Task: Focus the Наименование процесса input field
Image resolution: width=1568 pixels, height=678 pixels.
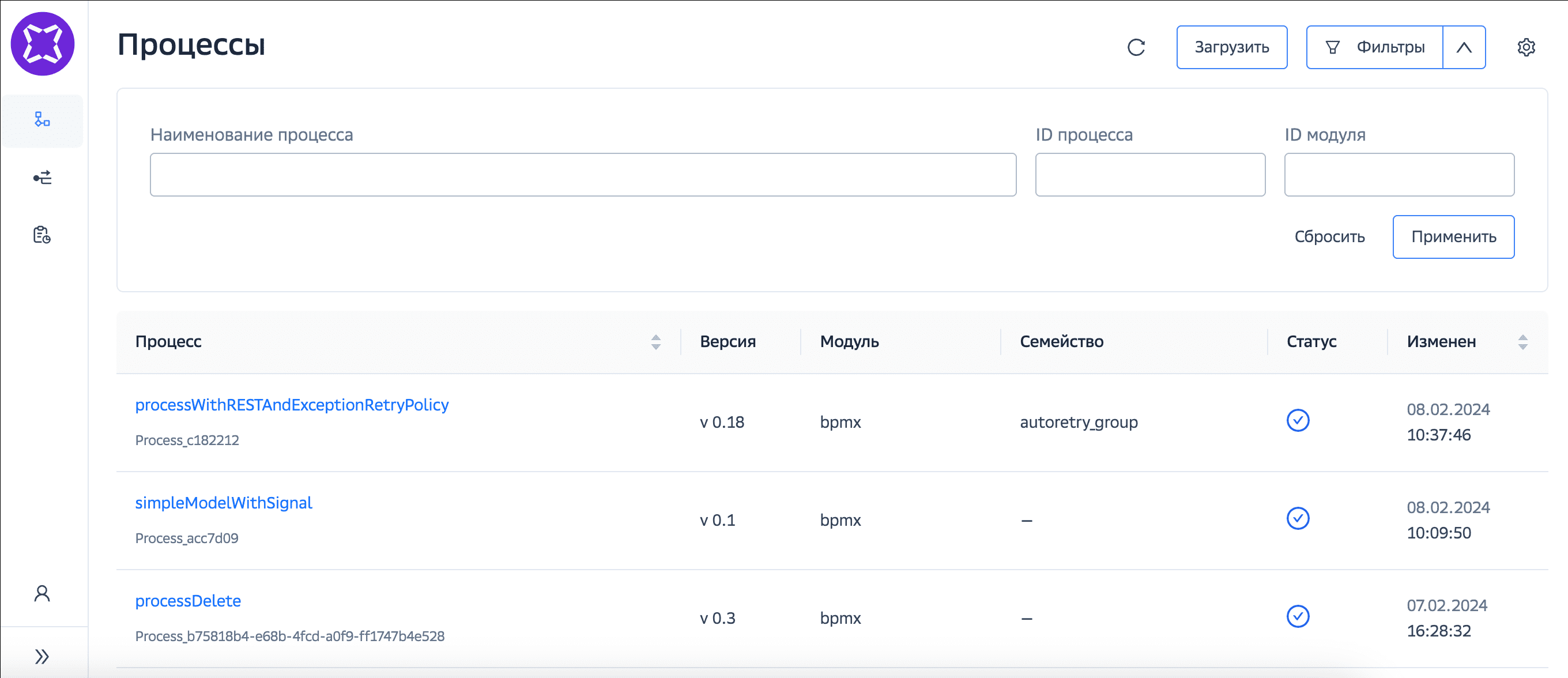Action: (582, 175)
